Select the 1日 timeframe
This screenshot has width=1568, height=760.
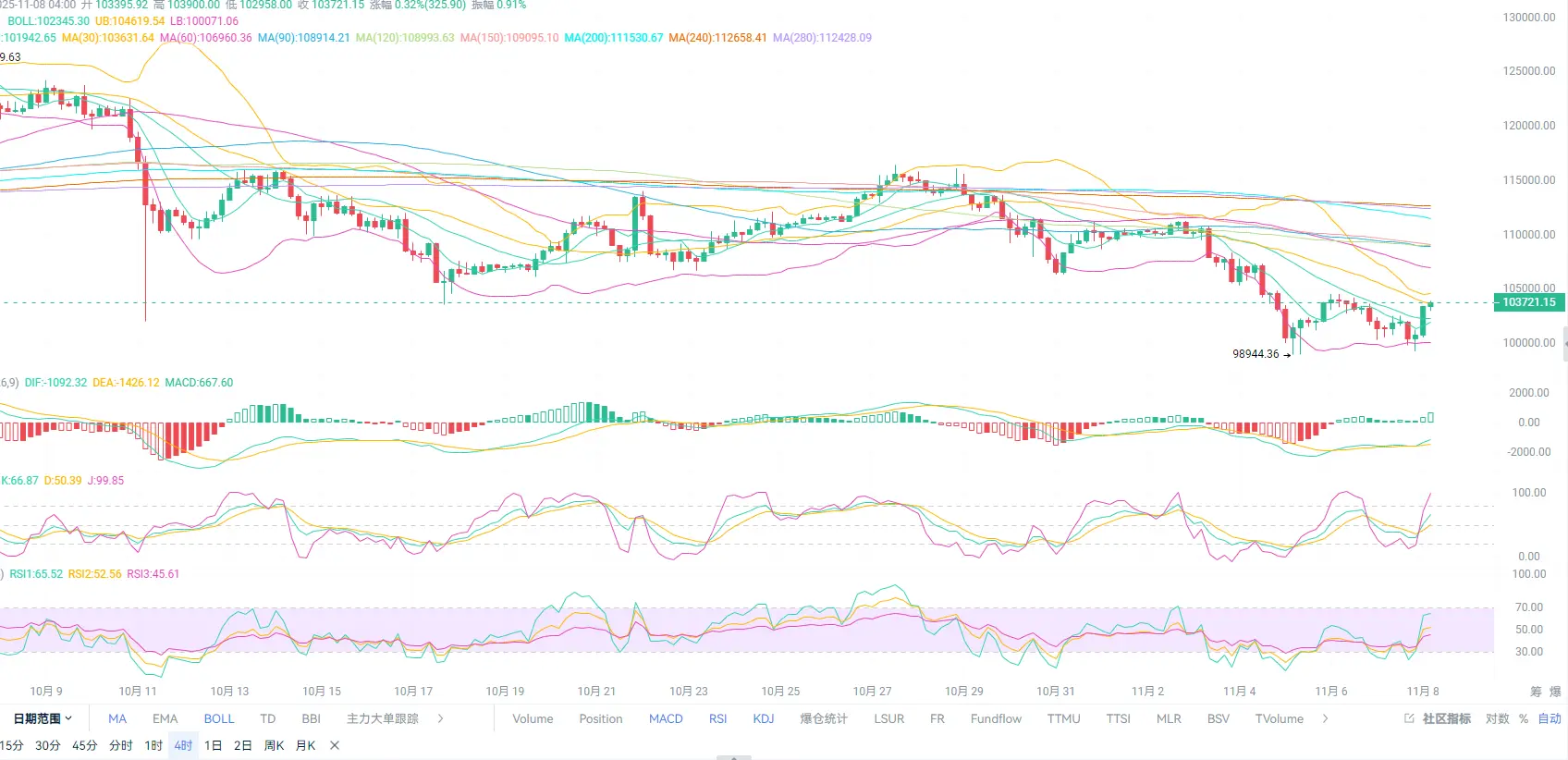[214, 745]
